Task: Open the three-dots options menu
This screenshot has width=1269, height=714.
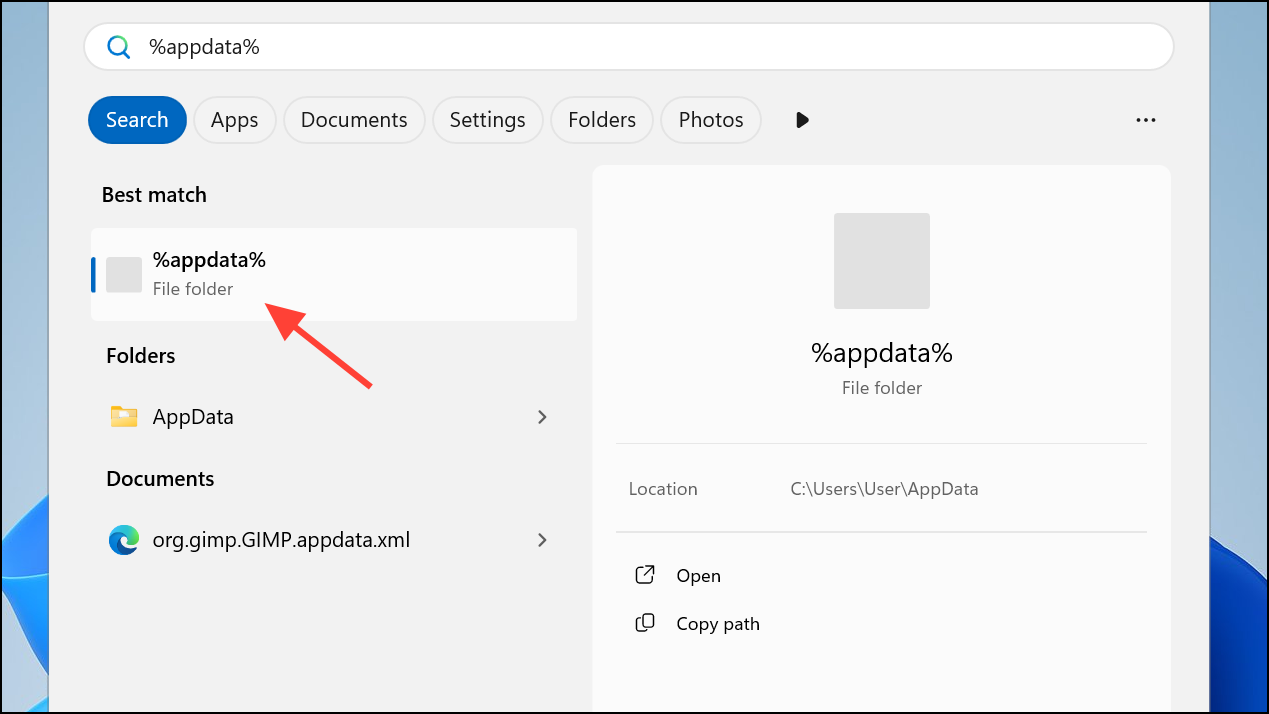Action: [x=1146, y=120]
